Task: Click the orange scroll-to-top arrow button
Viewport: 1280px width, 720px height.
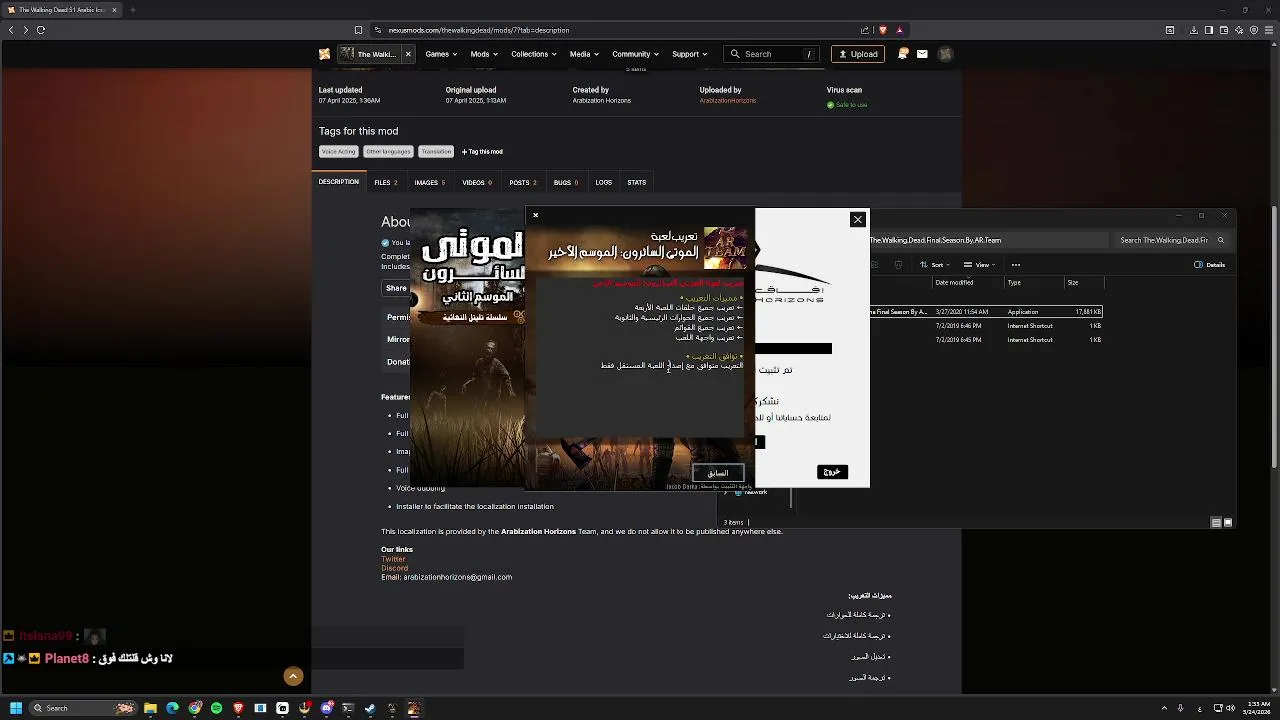Action: click(x=293, y=677)
